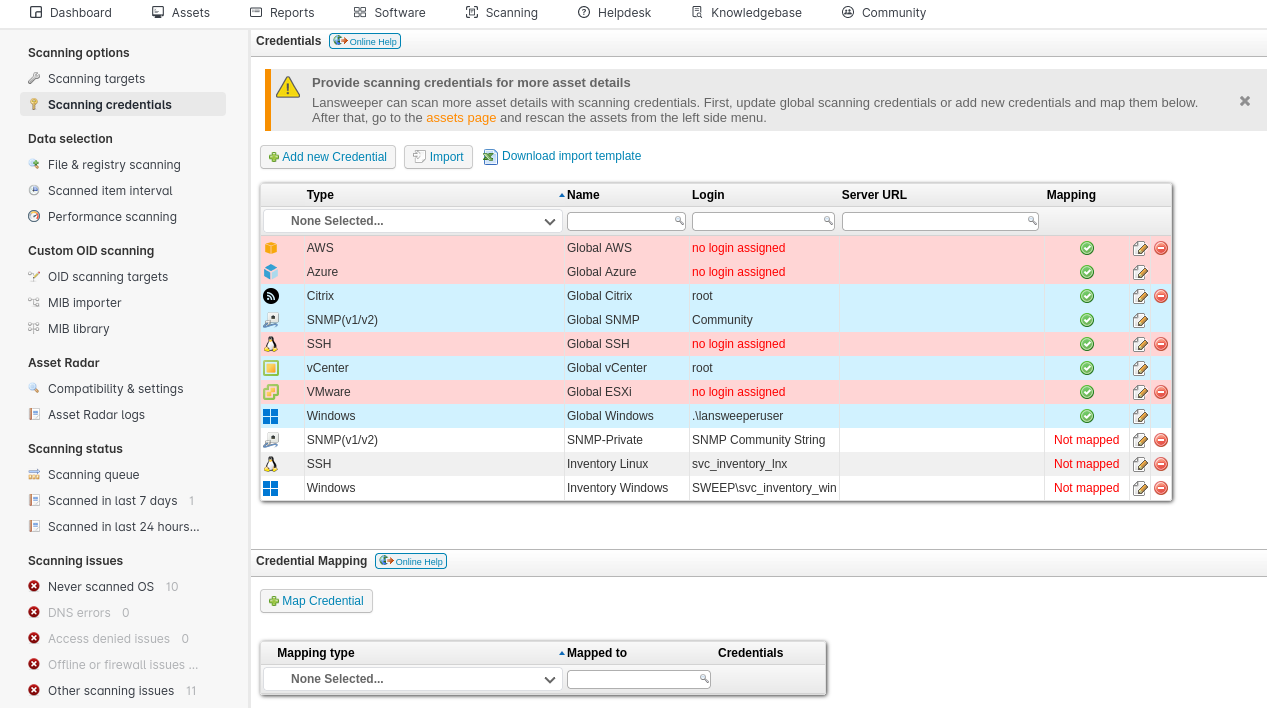
Task: Expand the Mapping type filter dropdown
Action: pyautogui.click(x=412, y=679)
